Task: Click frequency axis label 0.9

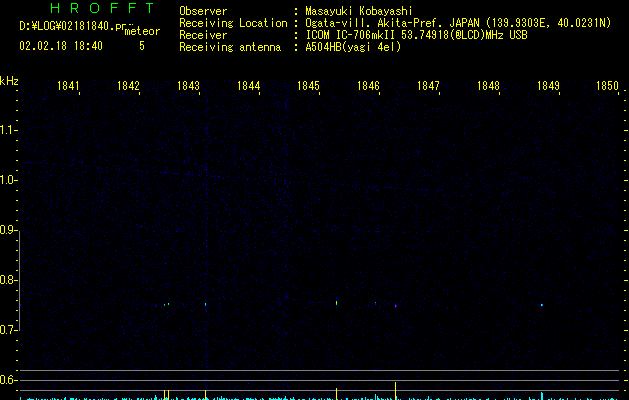Action: pyautogui.click(x=8, y=230)
